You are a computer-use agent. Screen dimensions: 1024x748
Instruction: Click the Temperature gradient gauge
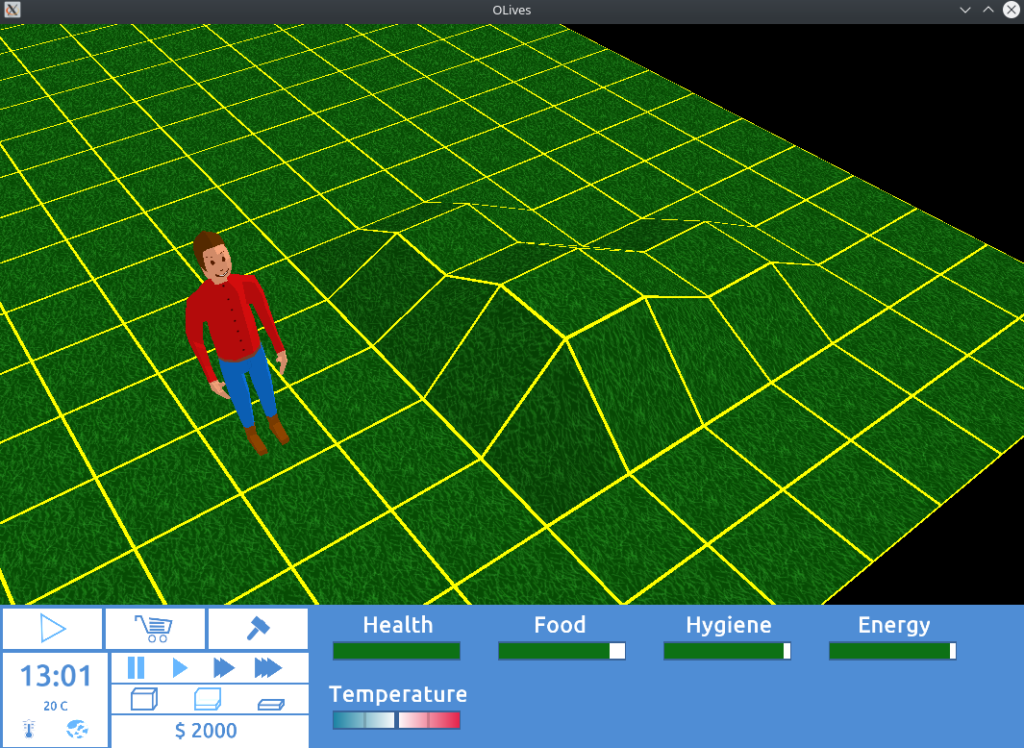point(396,720)
